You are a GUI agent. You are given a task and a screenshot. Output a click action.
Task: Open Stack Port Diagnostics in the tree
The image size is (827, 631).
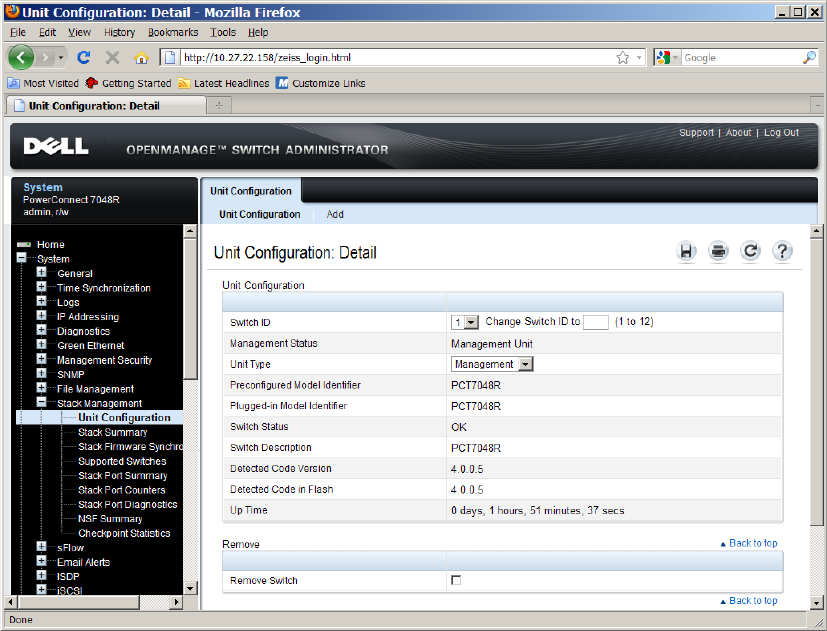(128, 504)
